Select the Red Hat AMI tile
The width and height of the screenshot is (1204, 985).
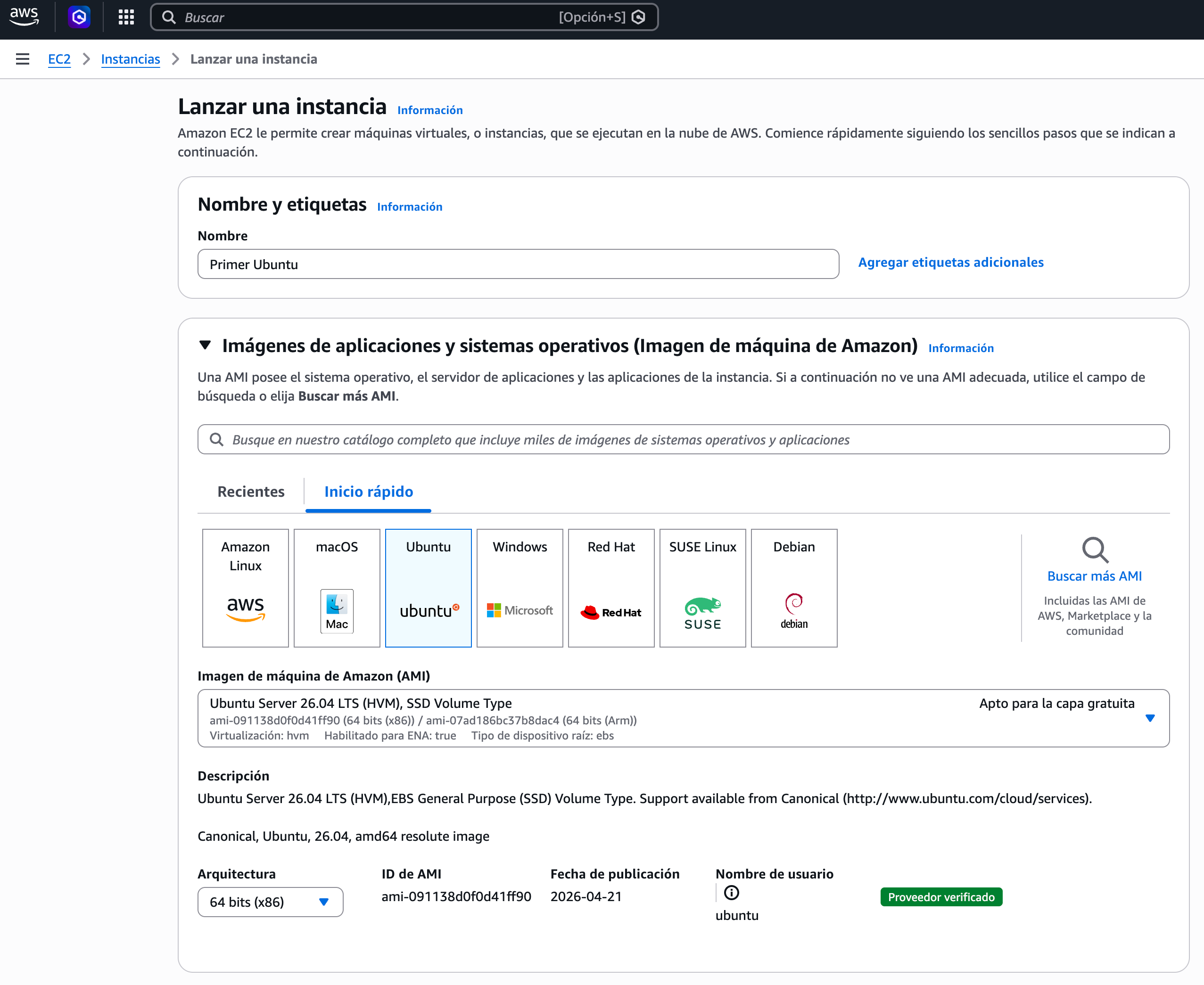[x=611, y=588]
